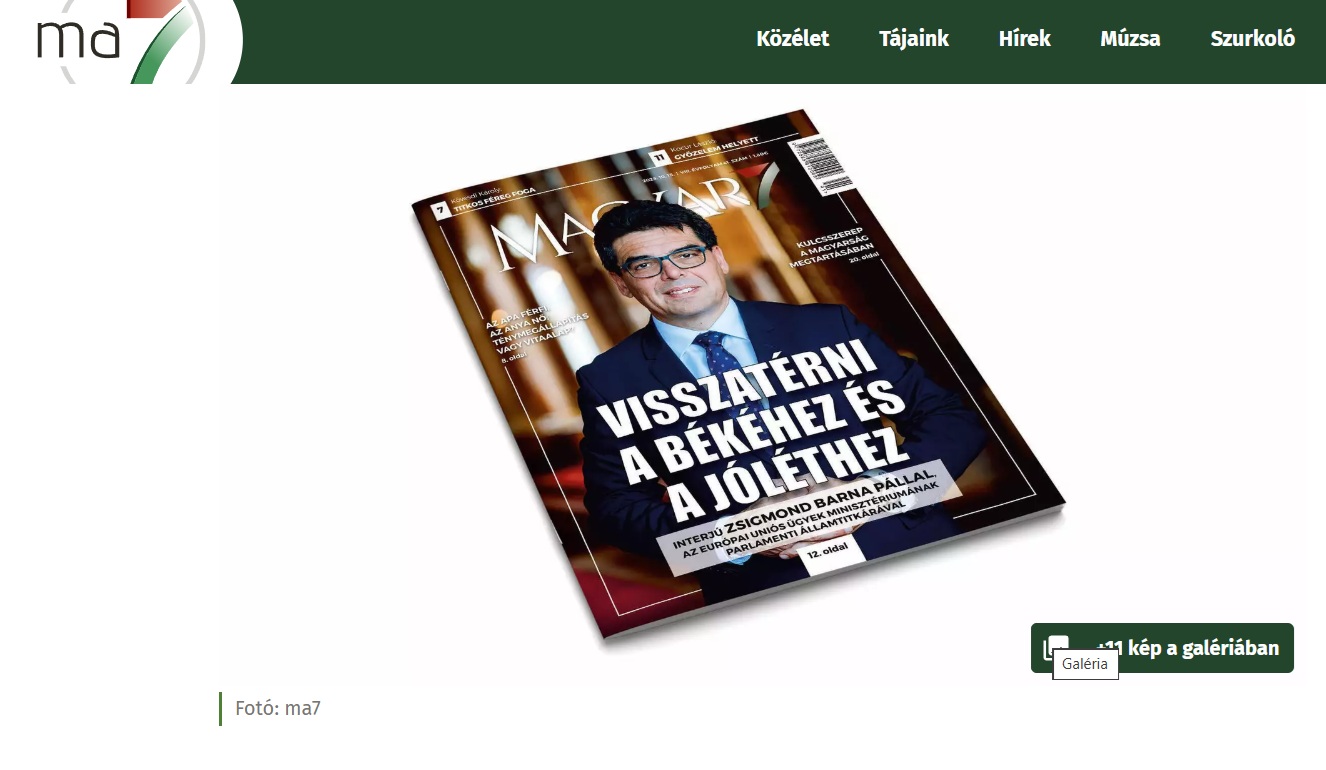Click the gallery stack icon
This screenshot has height=770, width=1326.
(1055, 647)
